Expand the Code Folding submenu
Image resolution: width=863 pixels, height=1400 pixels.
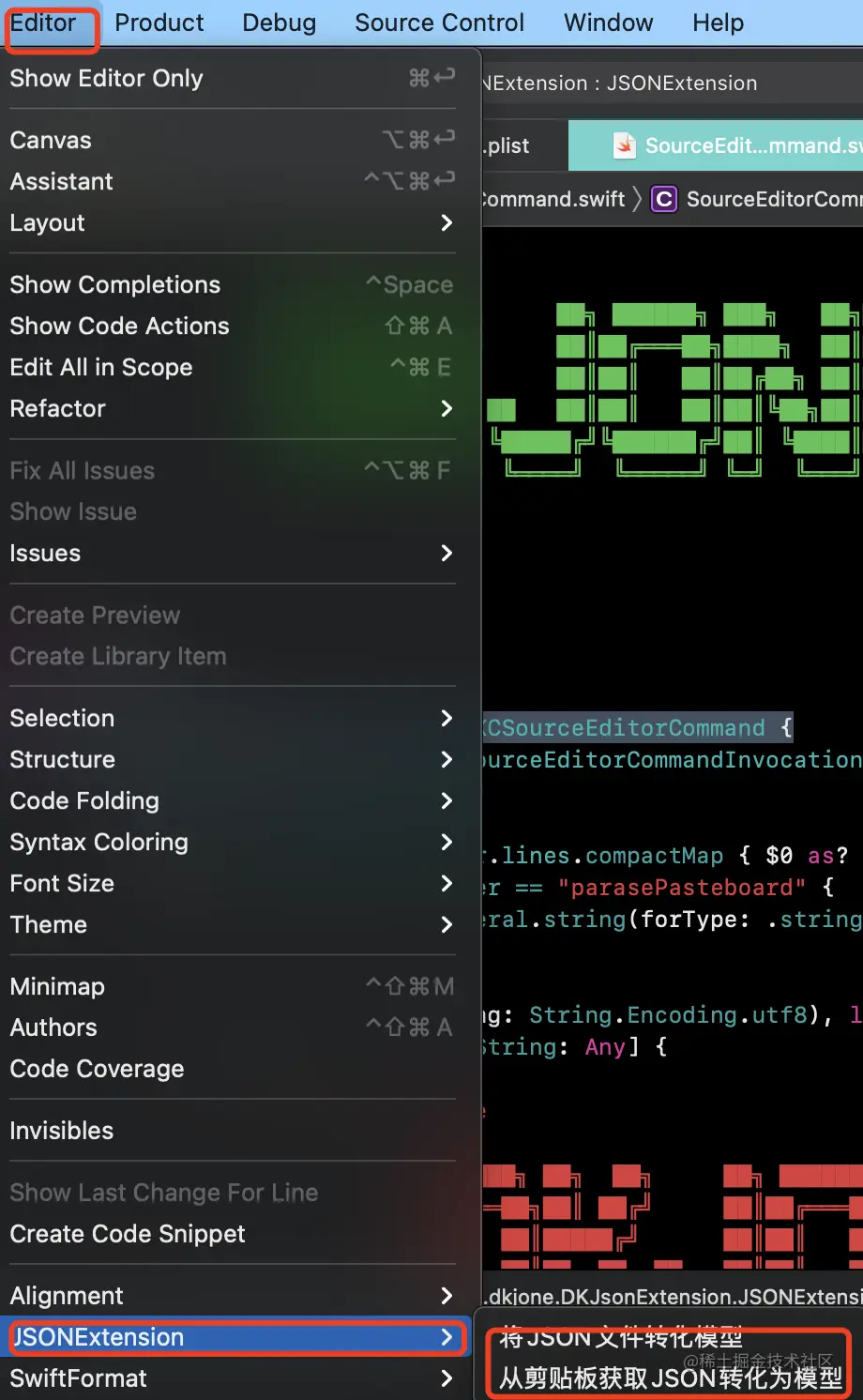(x=232, y=800)
